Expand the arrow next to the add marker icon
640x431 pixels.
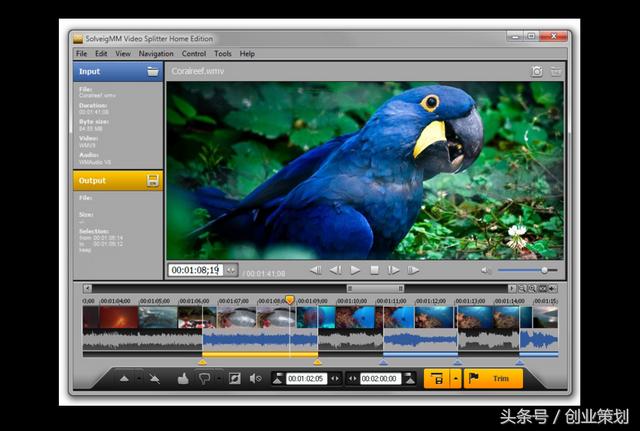click(x=138, y=379)
